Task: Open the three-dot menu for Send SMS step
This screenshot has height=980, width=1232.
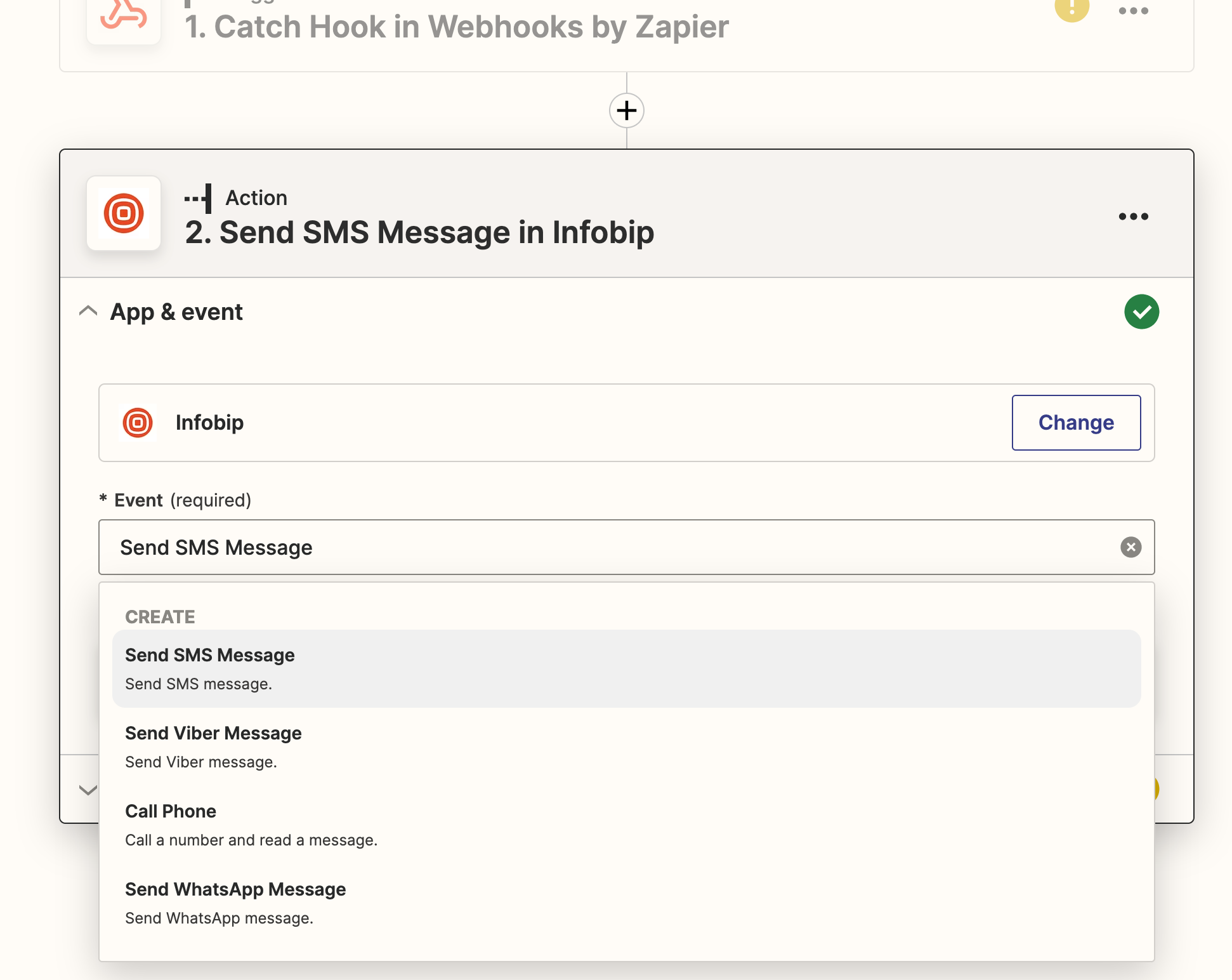Action: 1134,216
